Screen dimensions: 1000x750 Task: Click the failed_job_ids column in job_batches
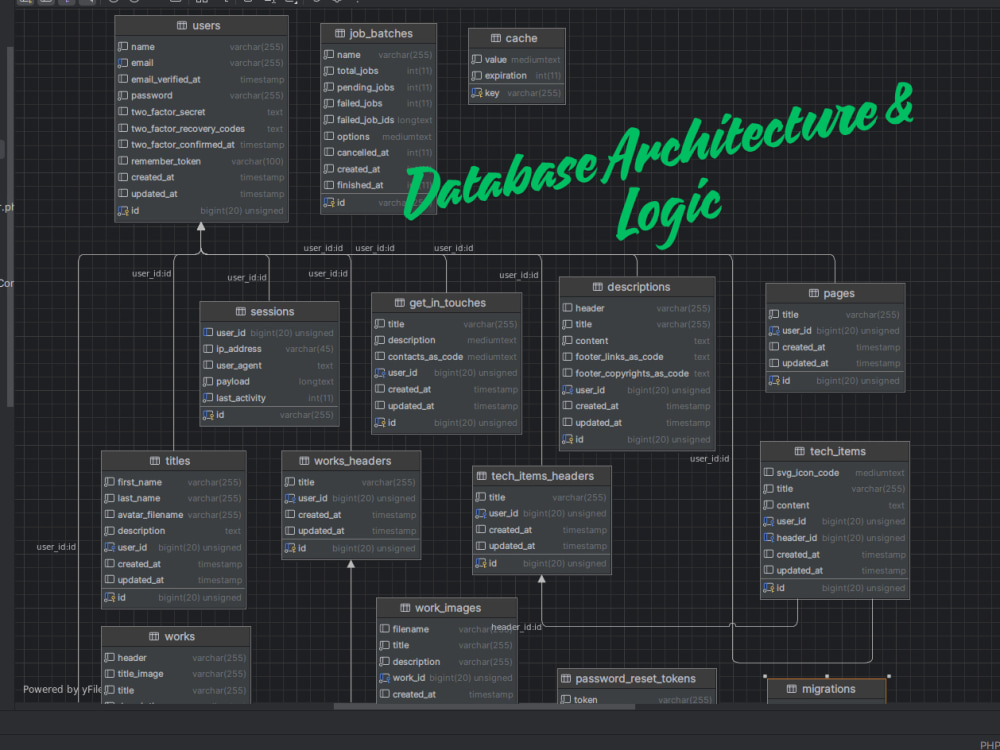[378, 120]
